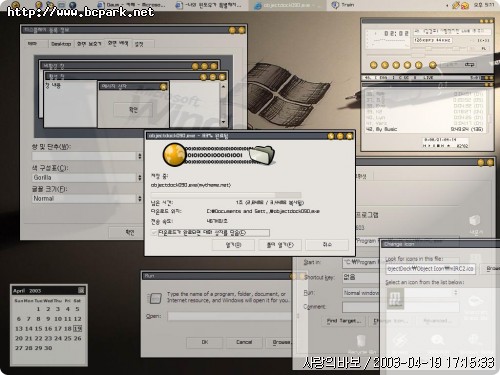This screenshot has width=500, height=375.
Task: Select April 15 in the calendar
Action: [38, 329]
